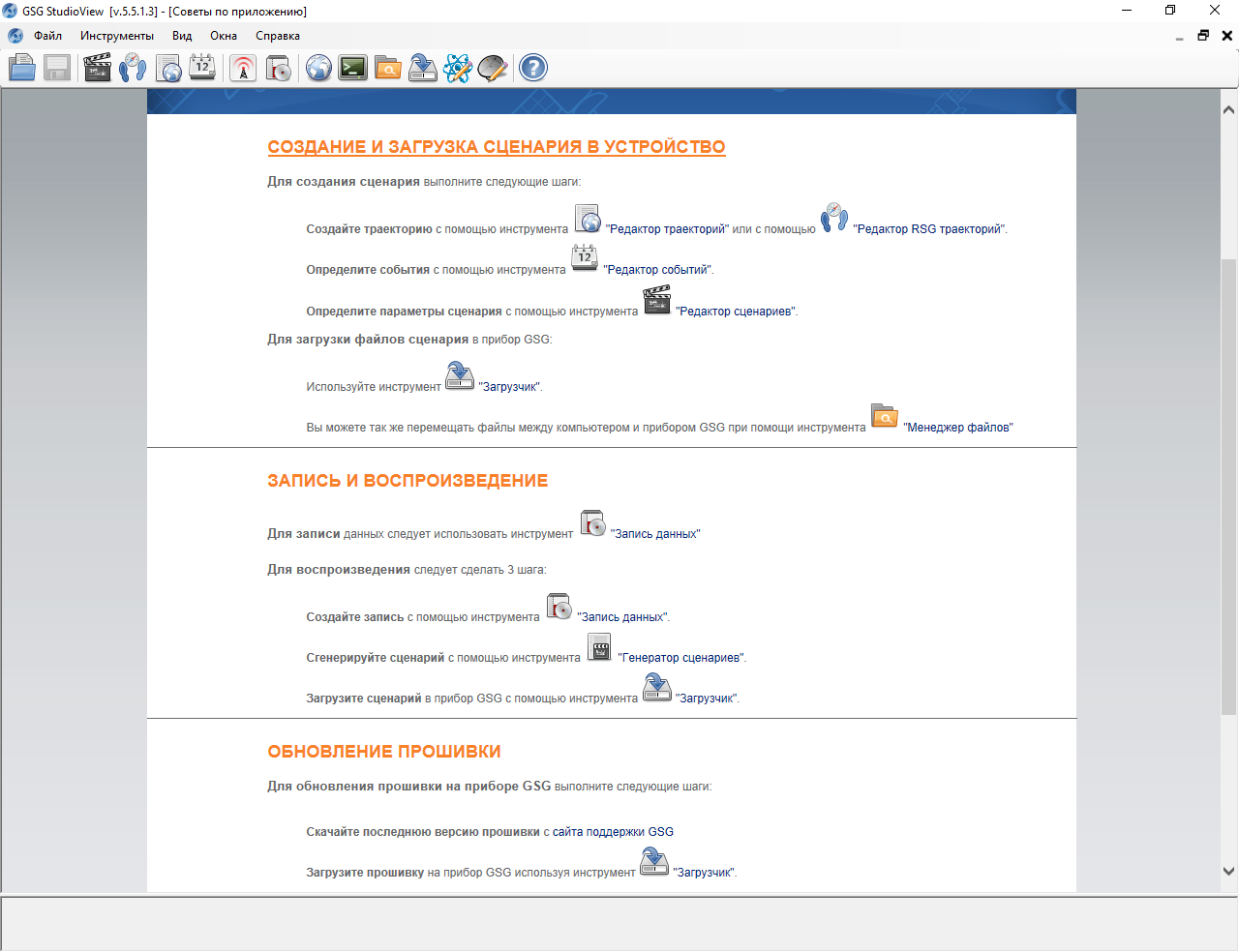
Task: Click the atom with pencil toolbar icon
Action: point(458,68)
